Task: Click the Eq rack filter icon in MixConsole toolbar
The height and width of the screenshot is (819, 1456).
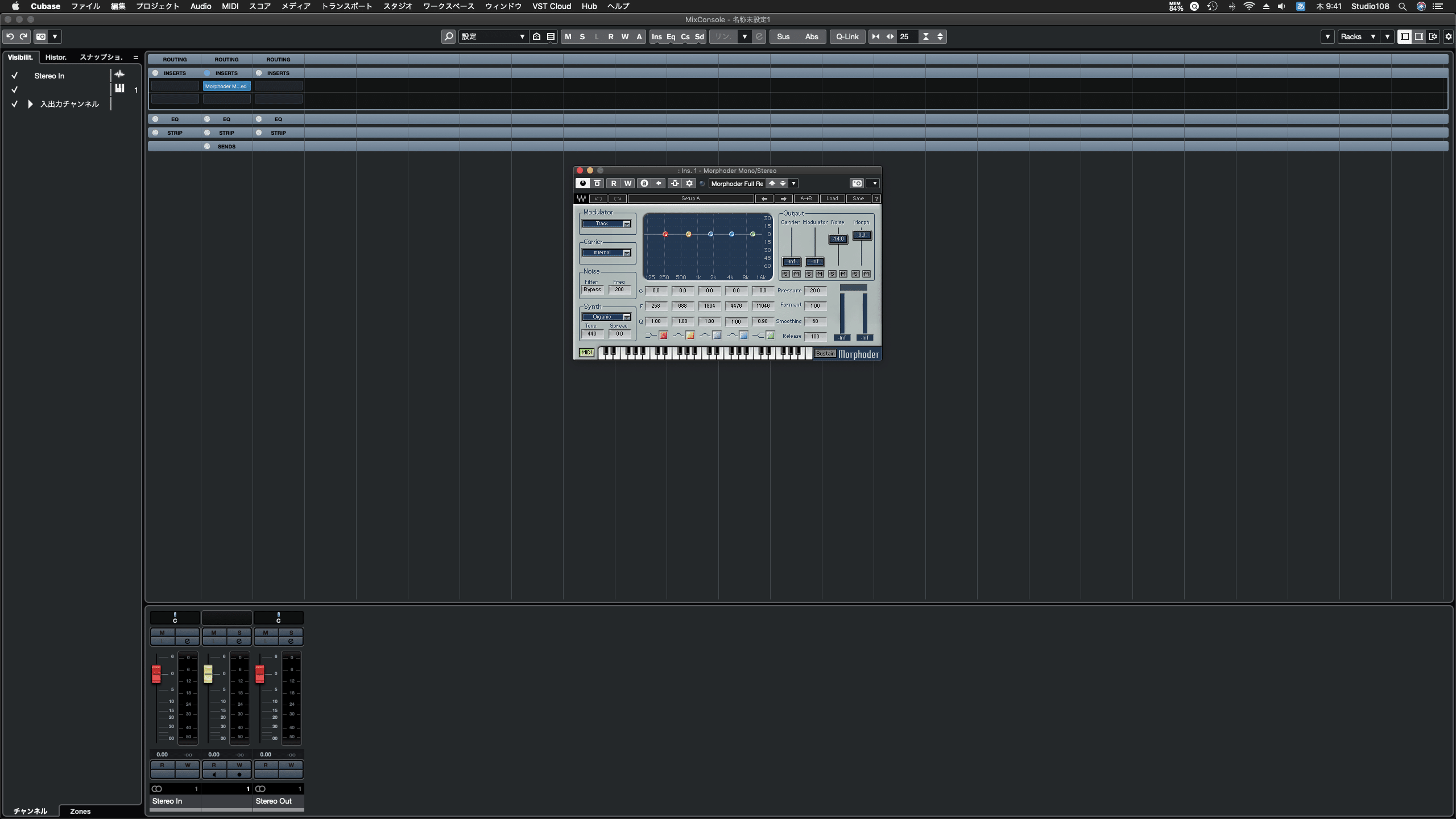Action: (671, 36)
